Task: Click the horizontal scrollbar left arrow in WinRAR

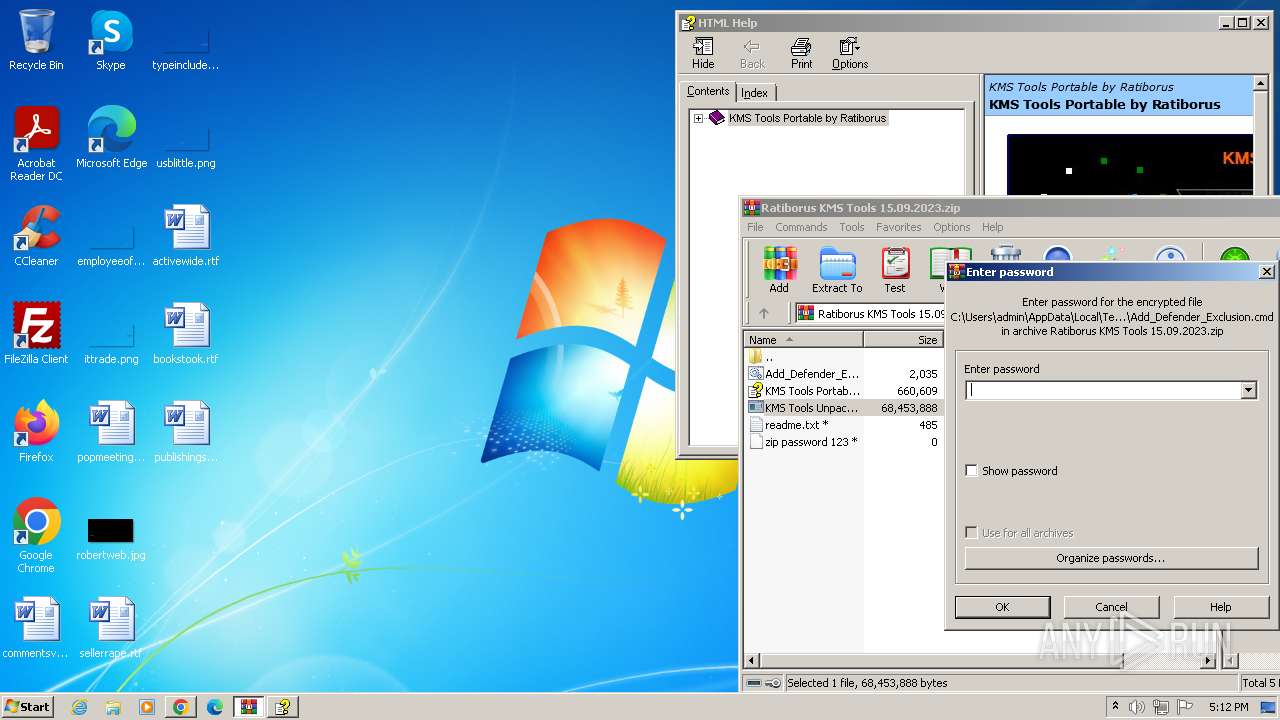Action: click(x=753, y=661)
